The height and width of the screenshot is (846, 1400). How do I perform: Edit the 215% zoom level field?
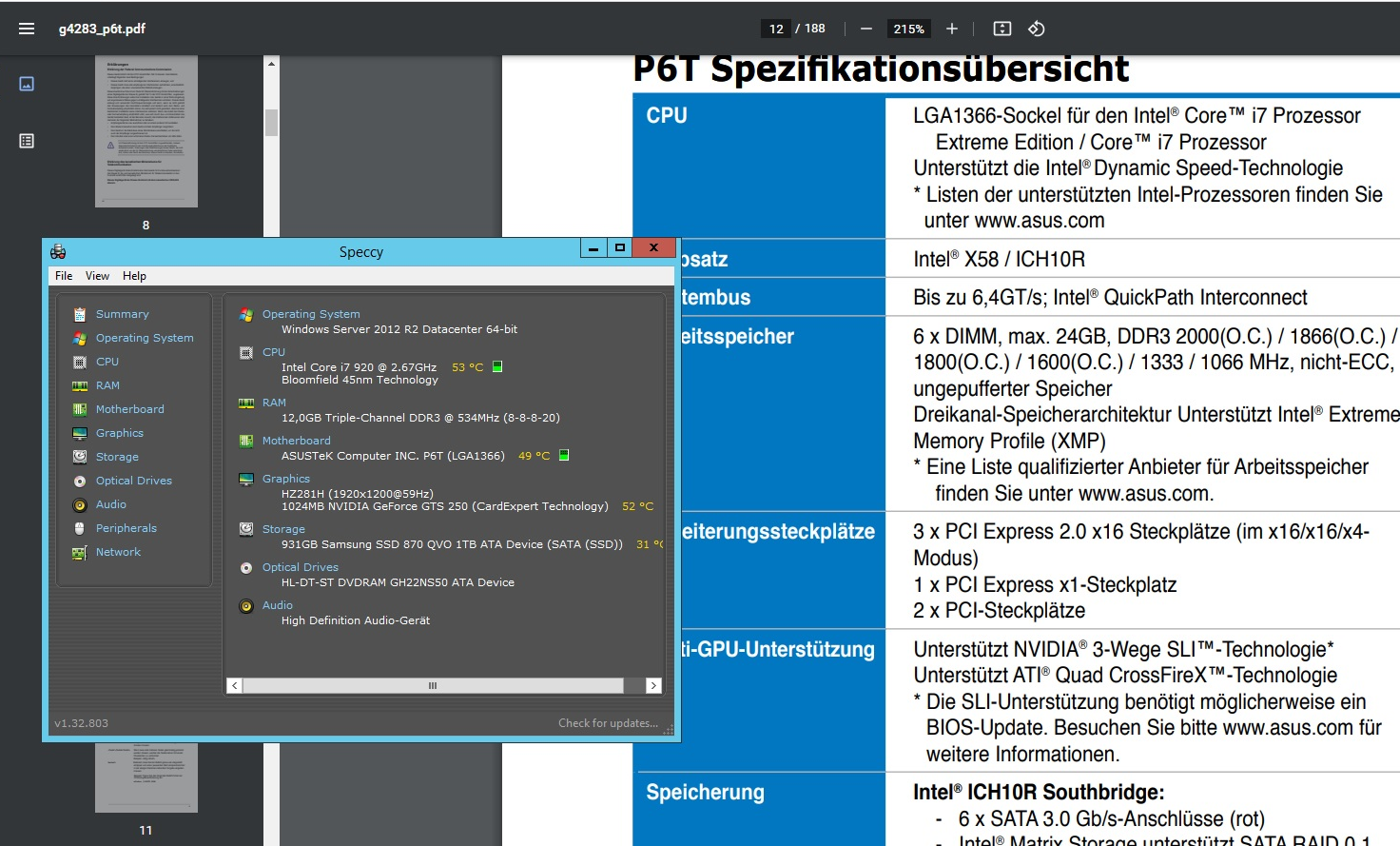click(908, 29)
